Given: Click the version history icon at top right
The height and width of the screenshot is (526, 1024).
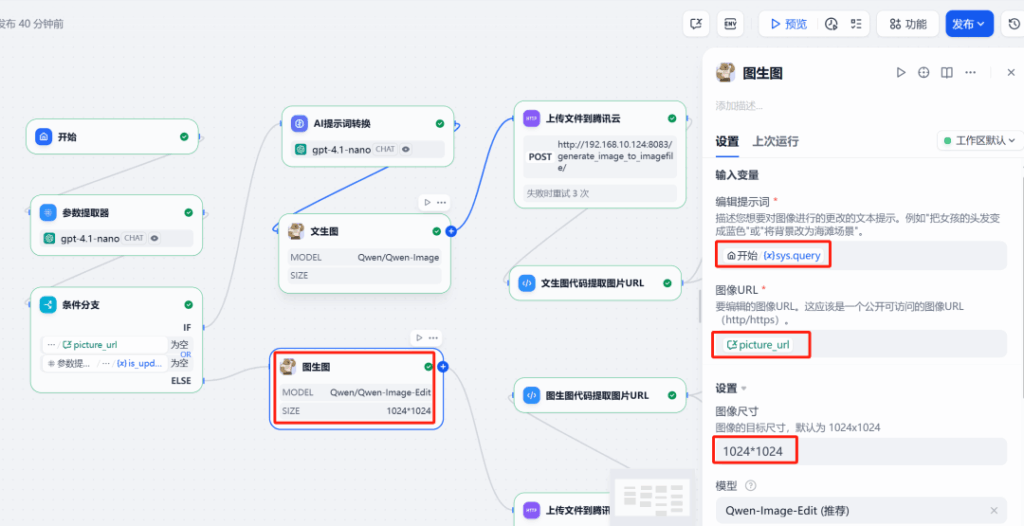Looking at the screenshot, I should coord(1013,24).
